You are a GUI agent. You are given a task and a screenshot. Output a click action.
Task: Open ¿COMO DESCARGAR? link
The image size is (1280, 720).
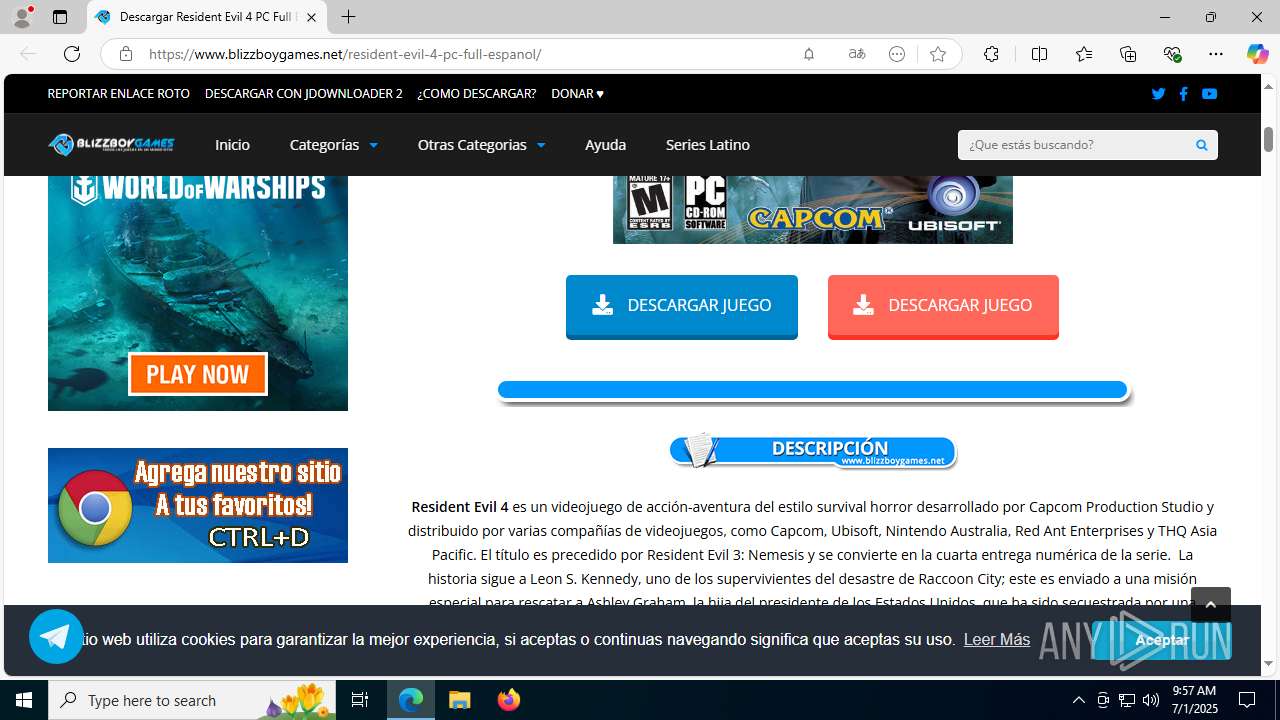477,94
